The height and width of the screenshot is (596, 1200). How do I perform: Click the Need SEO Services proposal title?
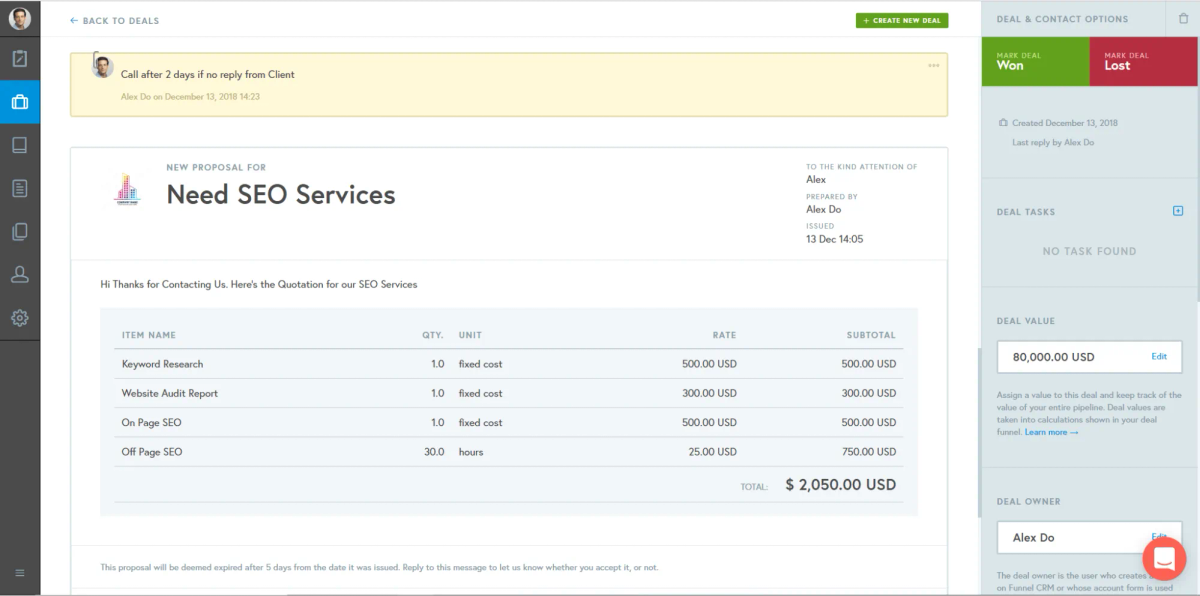pyautogui.click(x=281, y=194)
